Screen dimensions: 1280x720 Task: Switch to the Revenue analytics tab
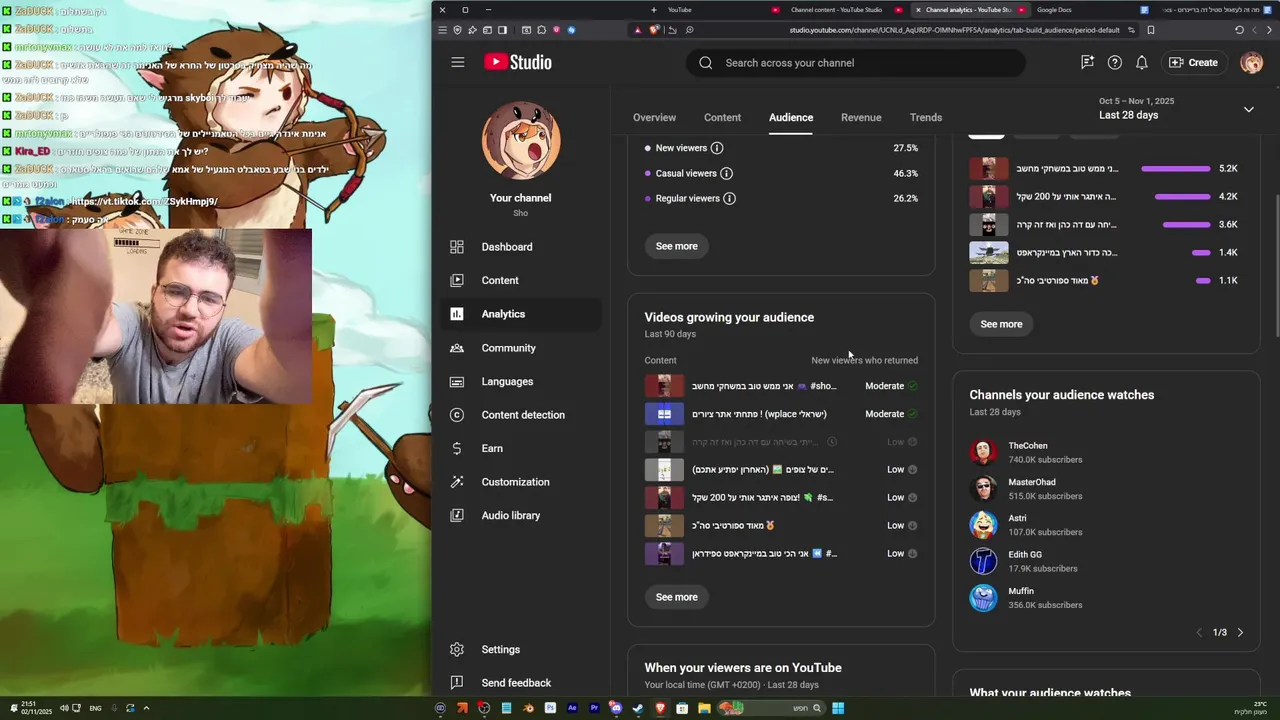tap(861, 118)
